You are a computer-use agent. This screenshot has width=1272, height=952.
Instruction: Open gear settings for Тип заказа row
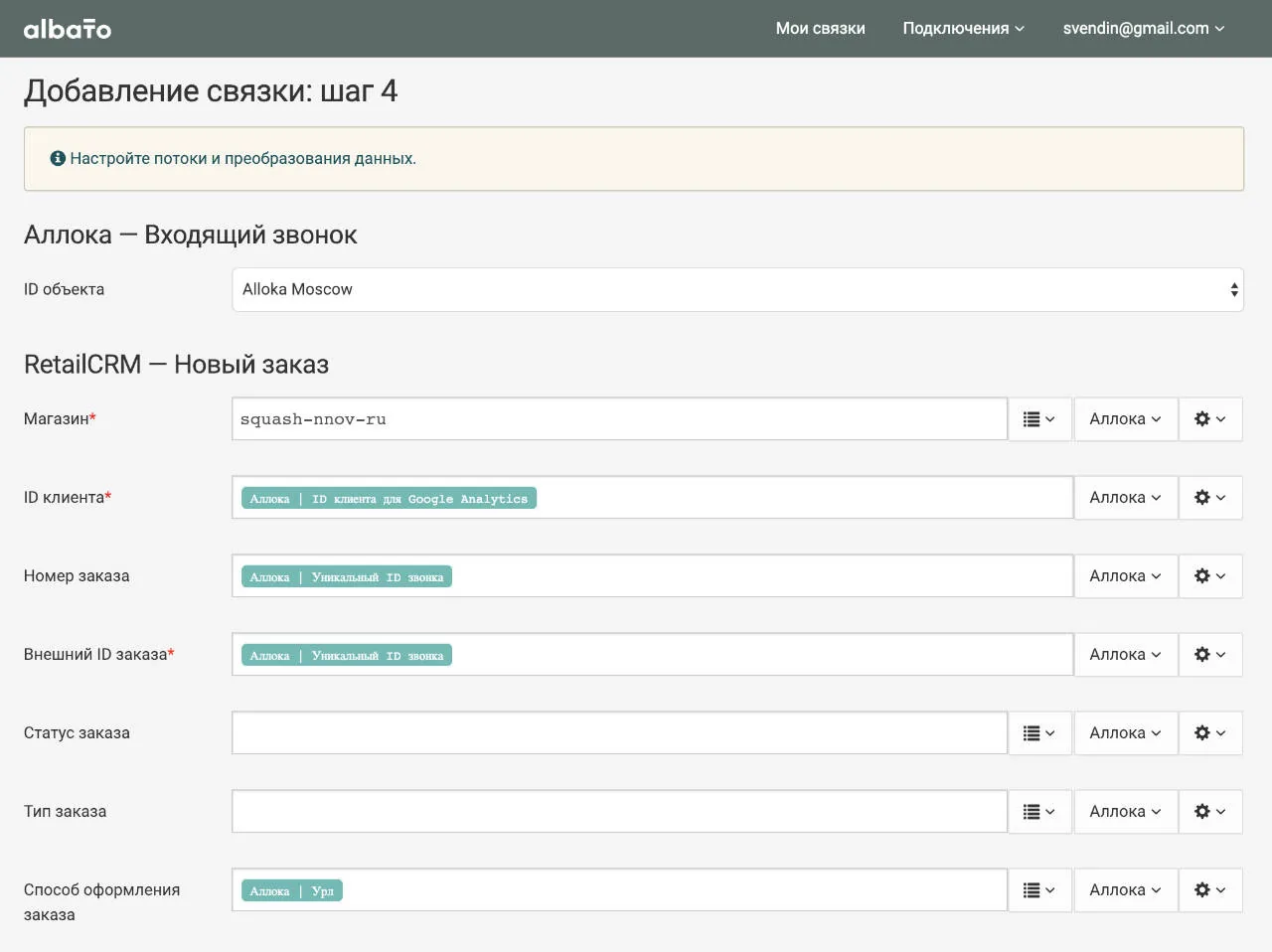click(x=1210, y=812)
